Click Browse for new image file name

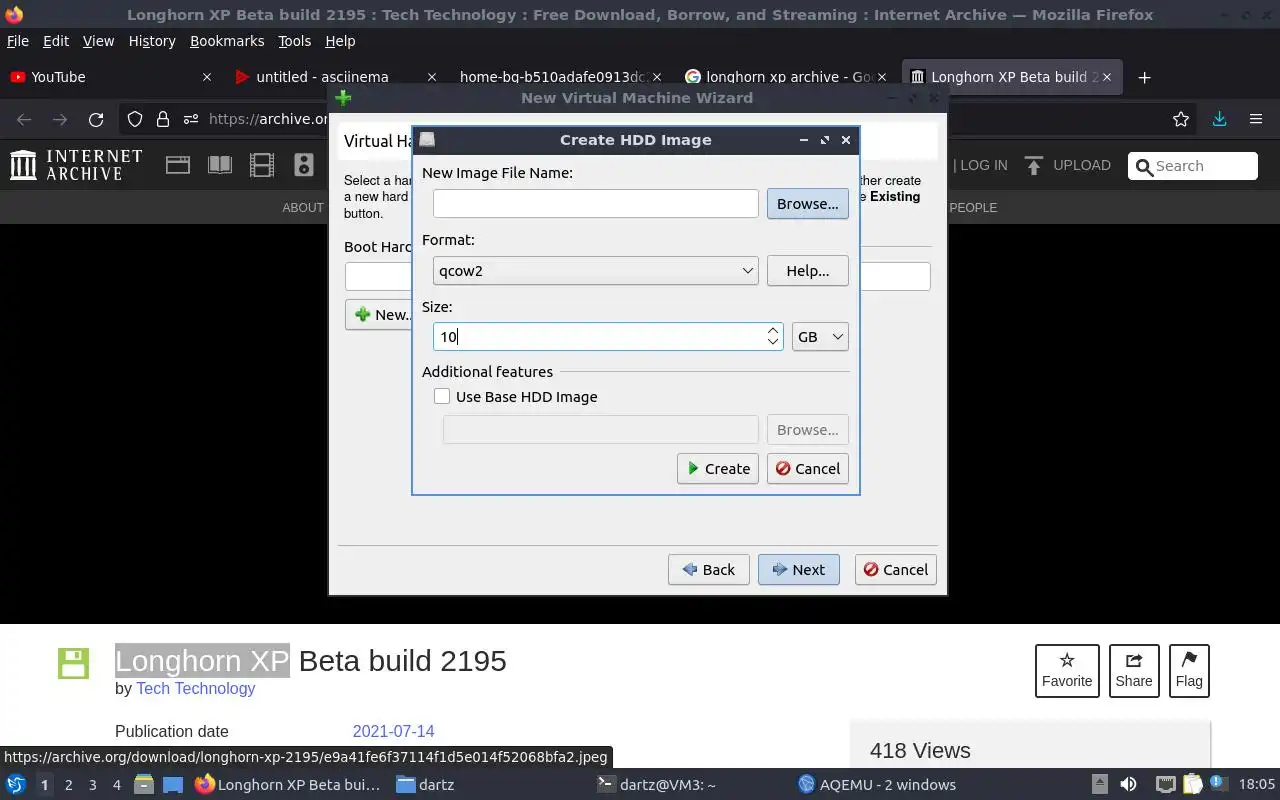point(808,204)
